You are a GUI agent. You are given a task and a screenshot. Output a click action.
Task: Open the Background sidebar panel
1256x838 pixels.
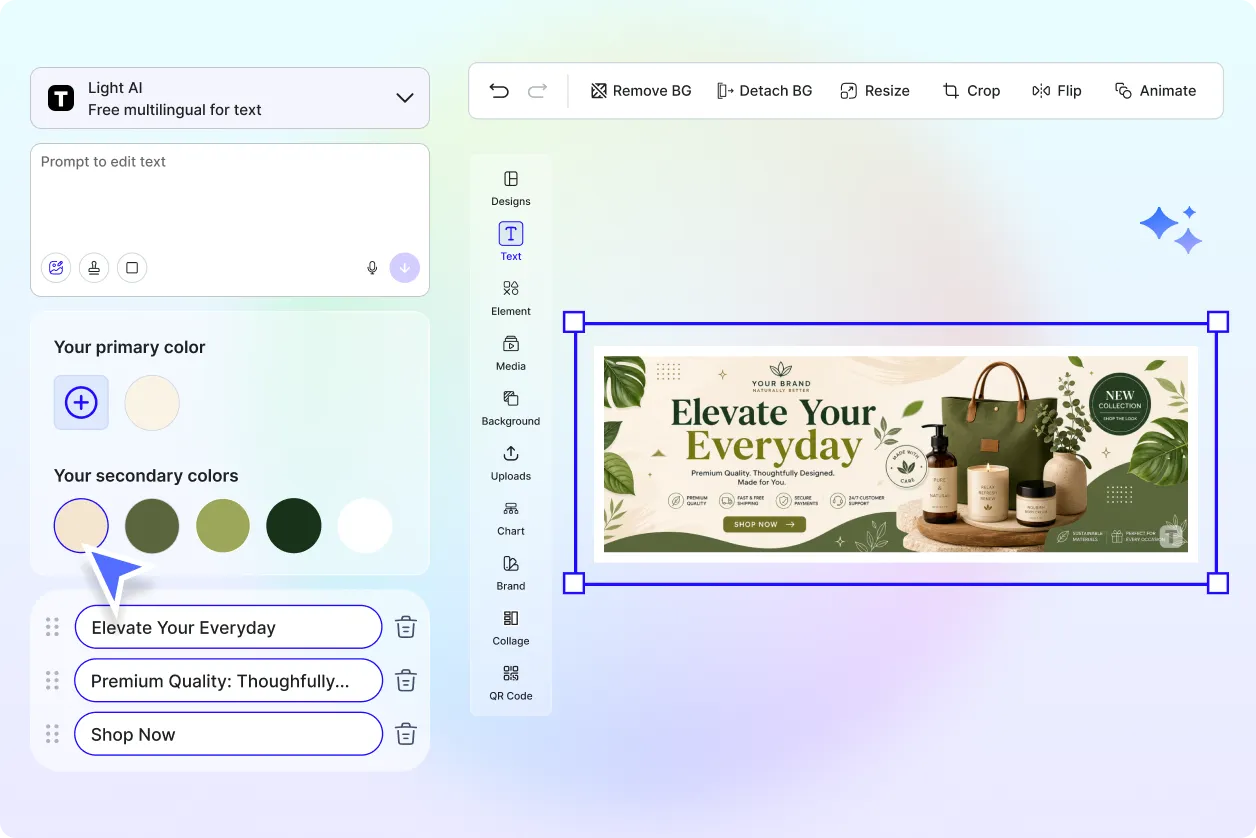(511, 408)
